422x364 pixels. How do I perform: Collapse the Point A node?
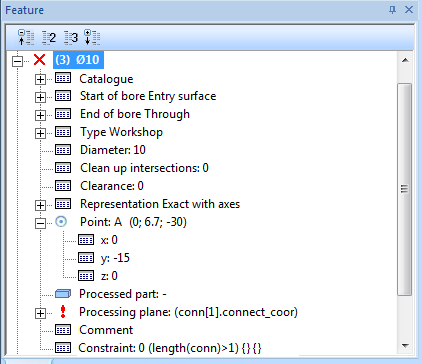pyautogui.click(x=40, y=223)
